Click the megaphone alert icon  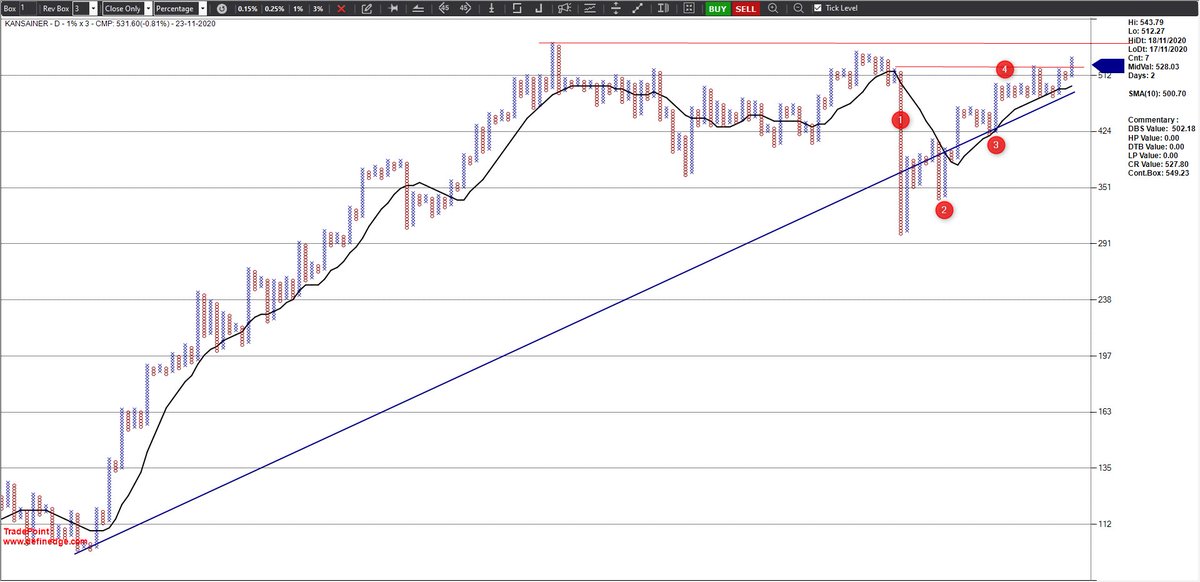click(564, 7)
